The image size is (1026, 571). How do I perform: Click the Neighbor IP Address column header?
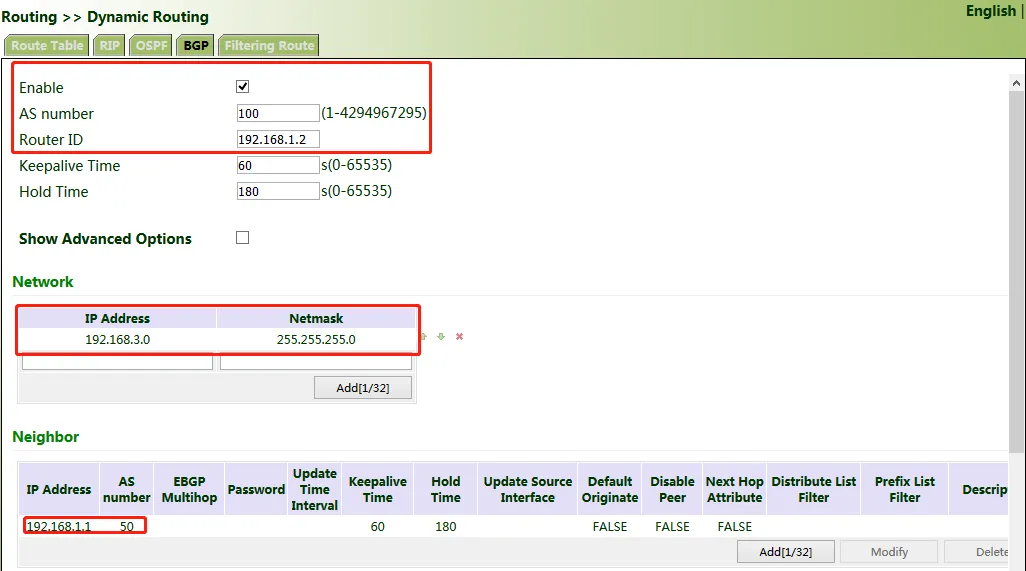click(59, 489)
